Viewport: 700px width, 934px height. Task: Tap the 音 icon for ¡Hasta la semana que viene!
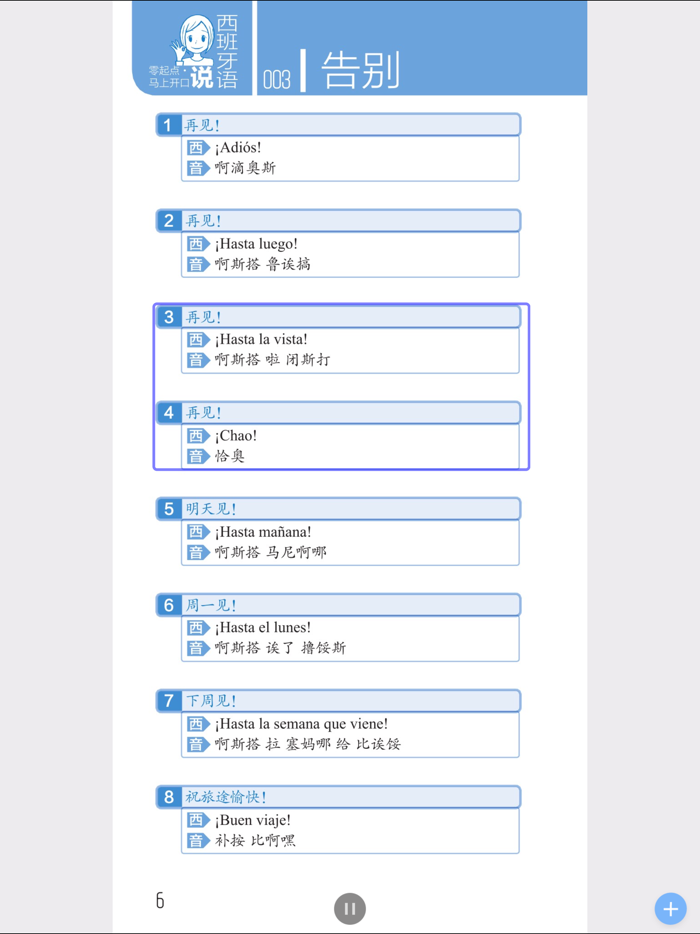[x=197, y=743]
